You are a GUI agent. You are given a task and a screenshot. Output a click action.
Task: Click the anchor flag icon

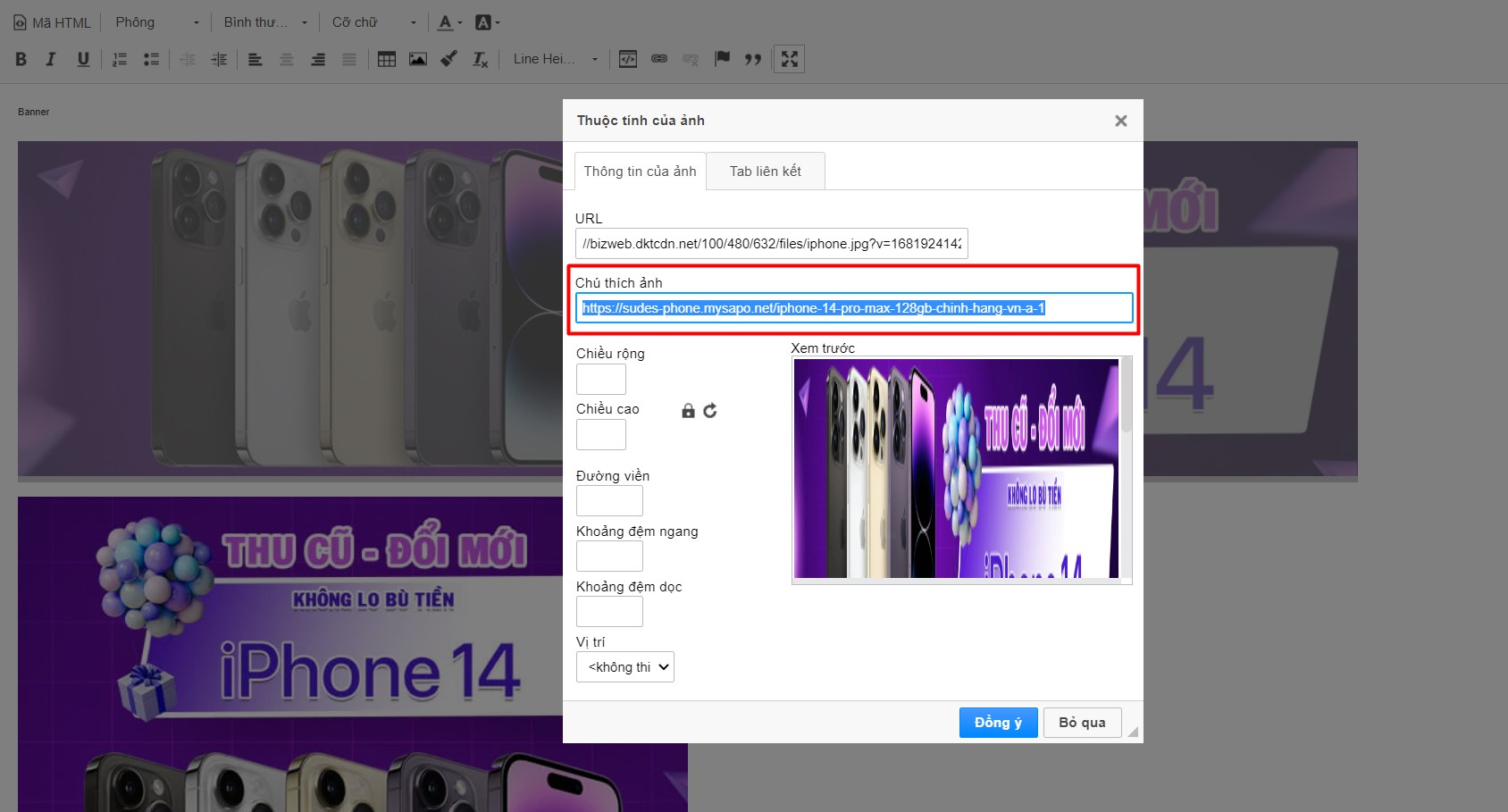[722, 59]
